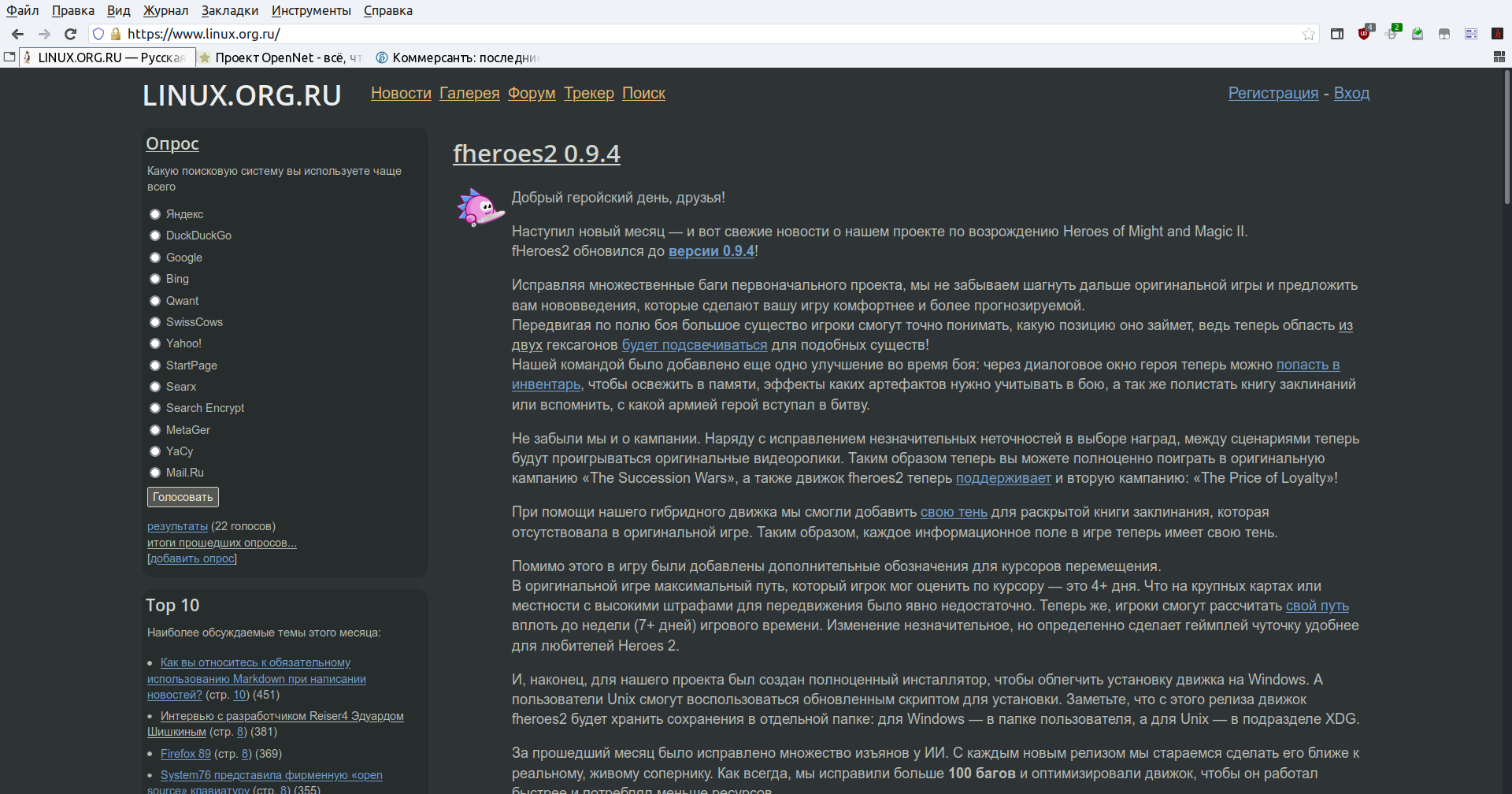
Task: Open Интервью с разработчиком Reiser4 topic
Action: pos(276,724)
